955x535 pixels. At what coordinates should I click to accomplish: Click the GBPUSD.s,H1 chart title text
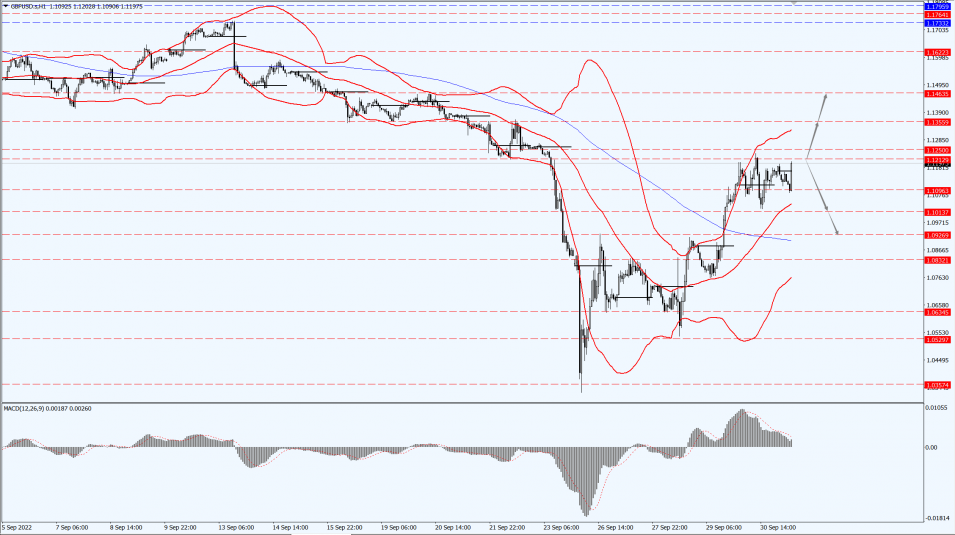tap(29, 6)
